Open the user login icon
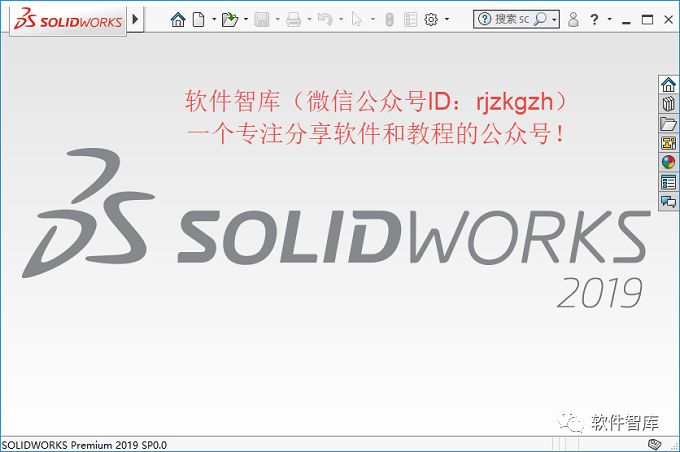 click(573, 20)
